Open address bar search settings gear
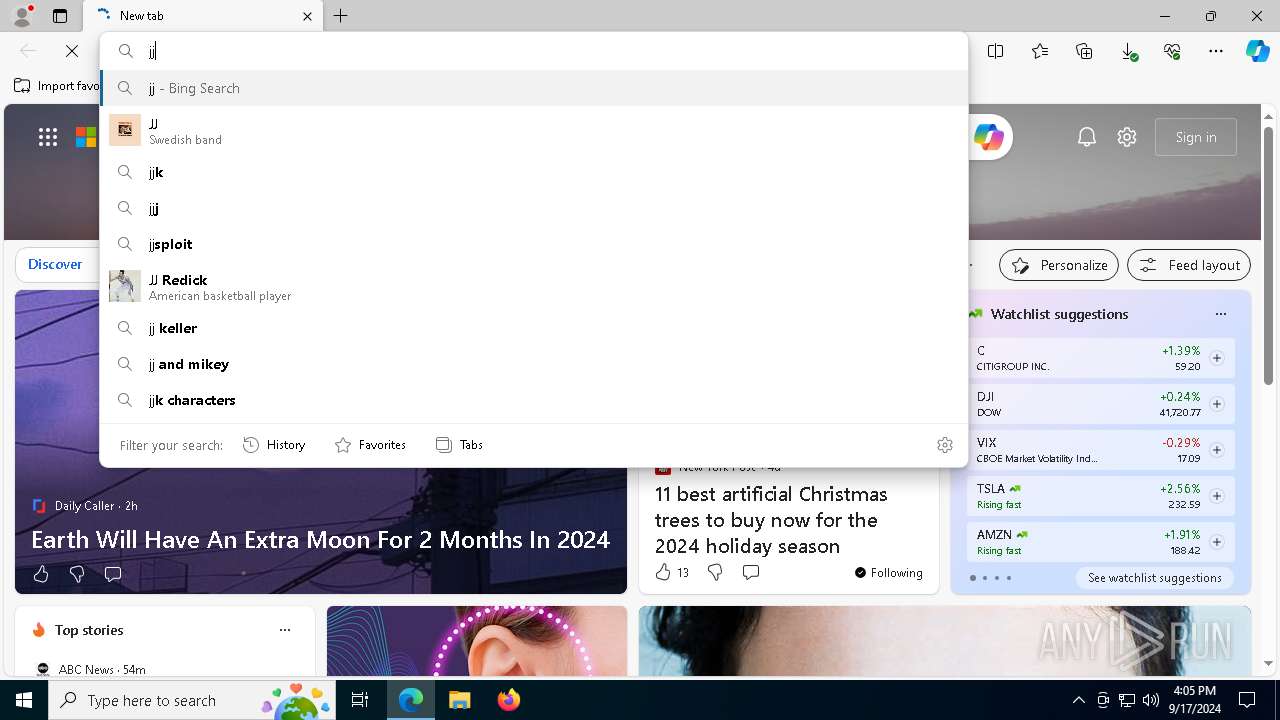The image size is (1280, 720). 945,445
